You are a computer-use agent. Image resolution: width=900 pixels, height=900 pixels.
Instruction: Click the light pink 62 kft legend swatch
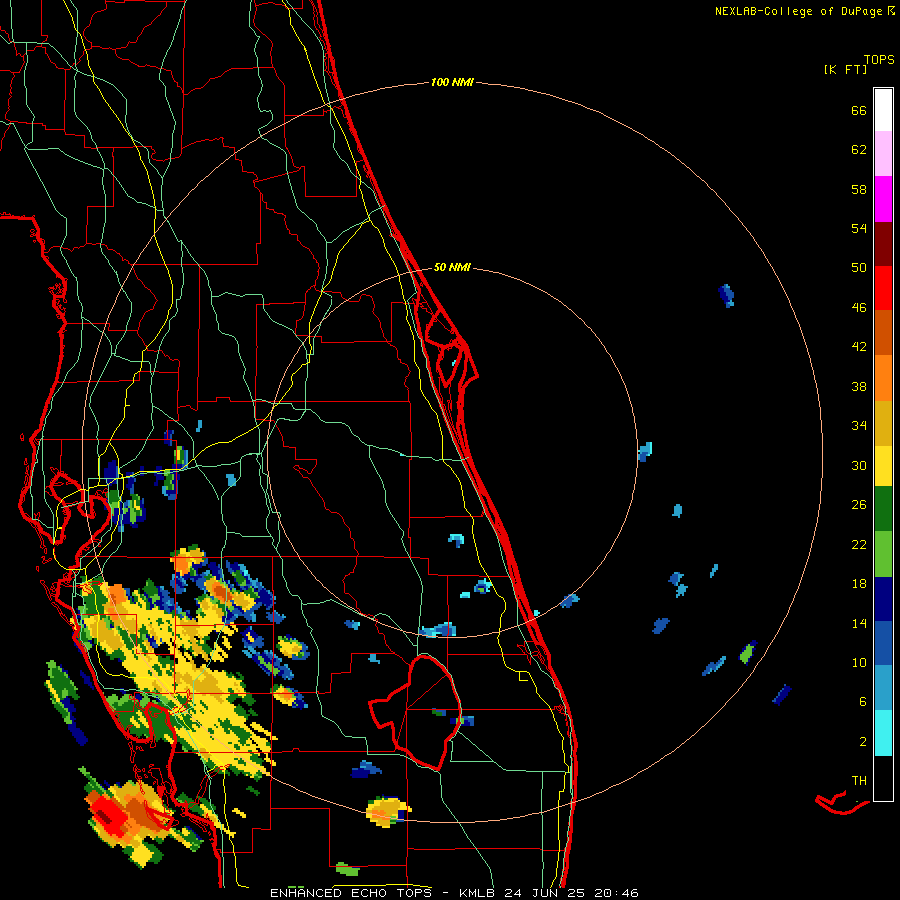coord(883,153)
